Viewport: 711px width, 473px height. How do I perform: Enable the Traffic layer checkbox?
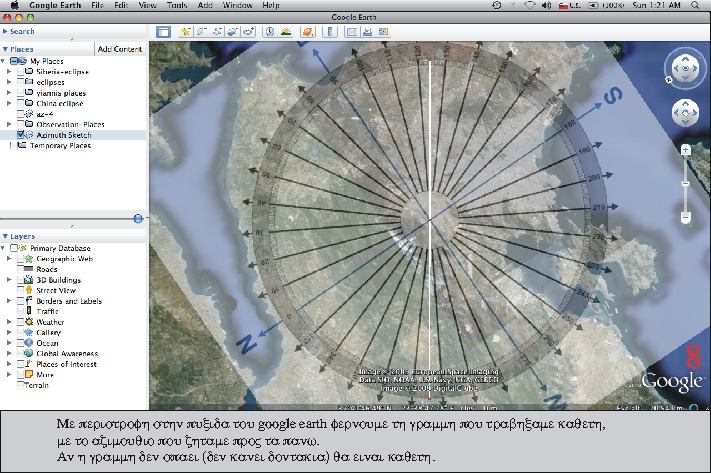click(20, 311)
